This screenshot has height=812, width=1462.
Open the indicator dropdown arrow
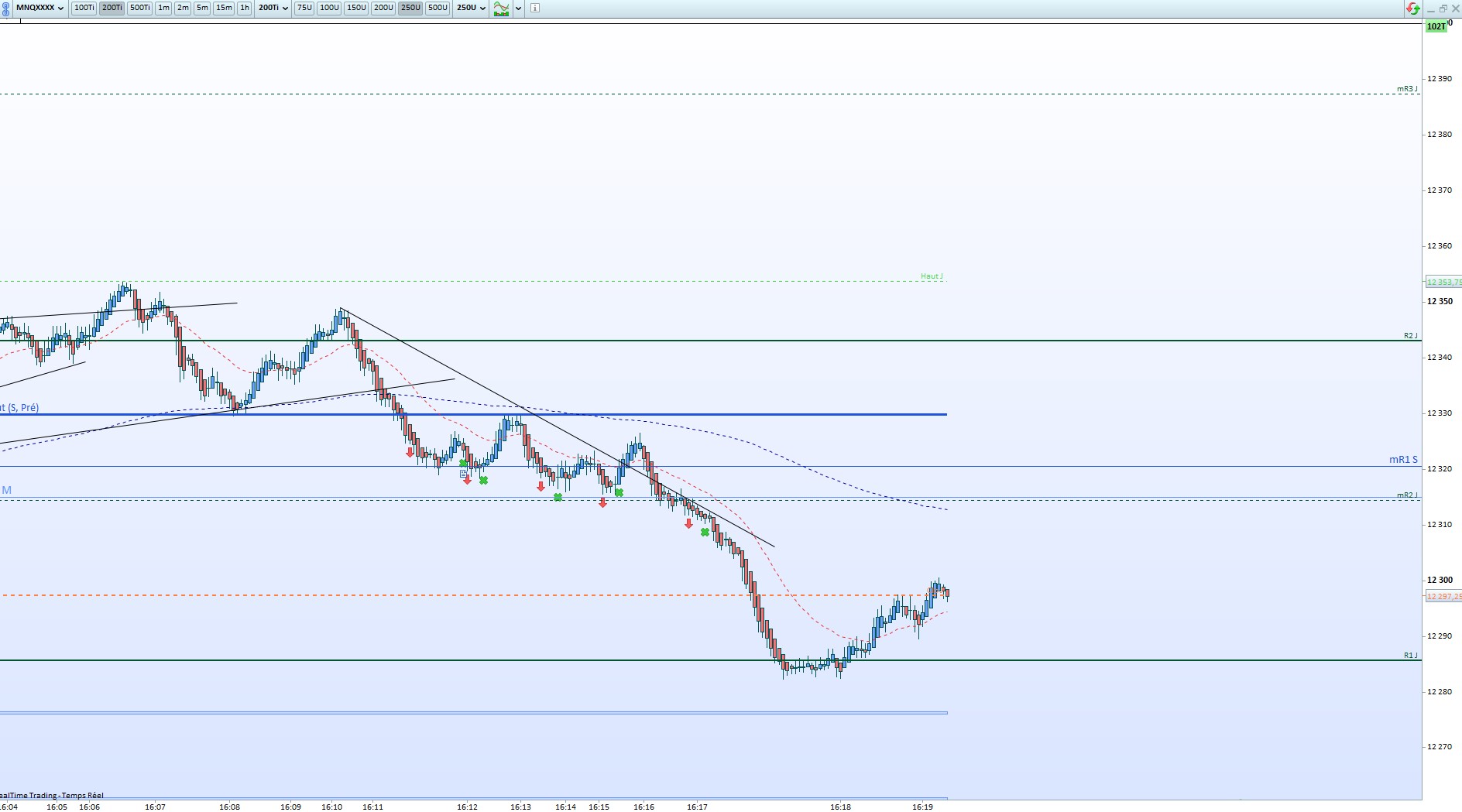518,8
